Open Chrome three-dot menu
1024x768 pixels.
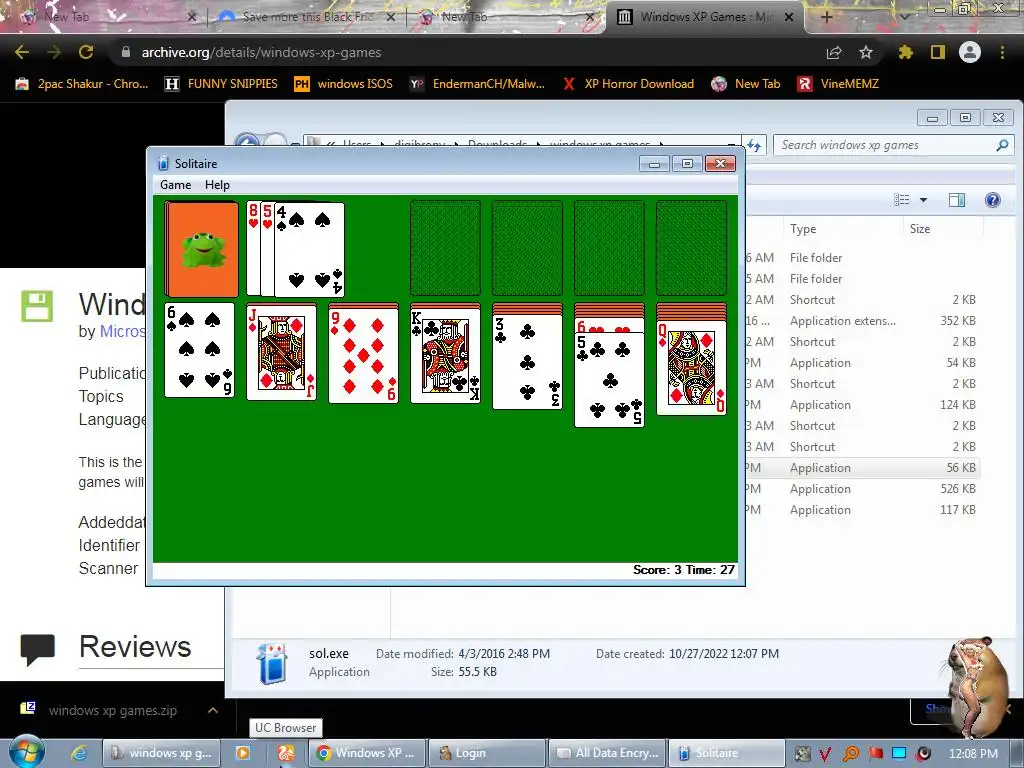1002,52
